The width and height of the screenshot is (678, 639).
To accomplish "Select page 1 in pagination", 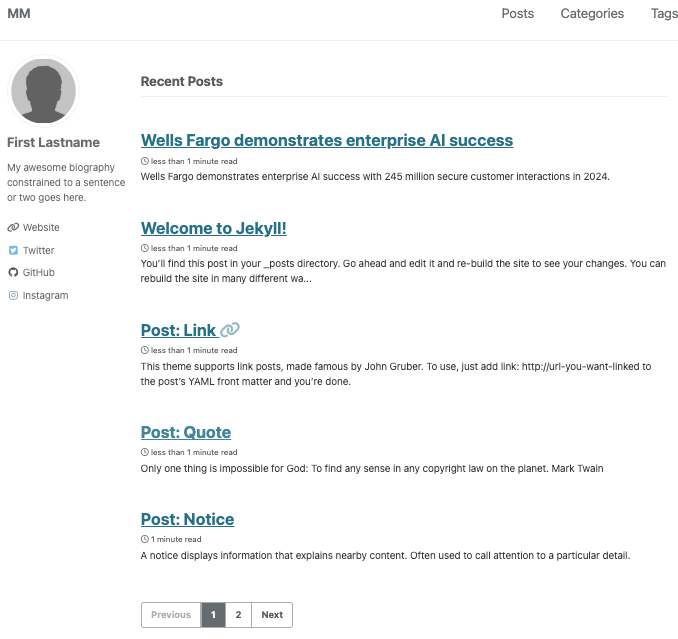I will [x=213, y=615].
